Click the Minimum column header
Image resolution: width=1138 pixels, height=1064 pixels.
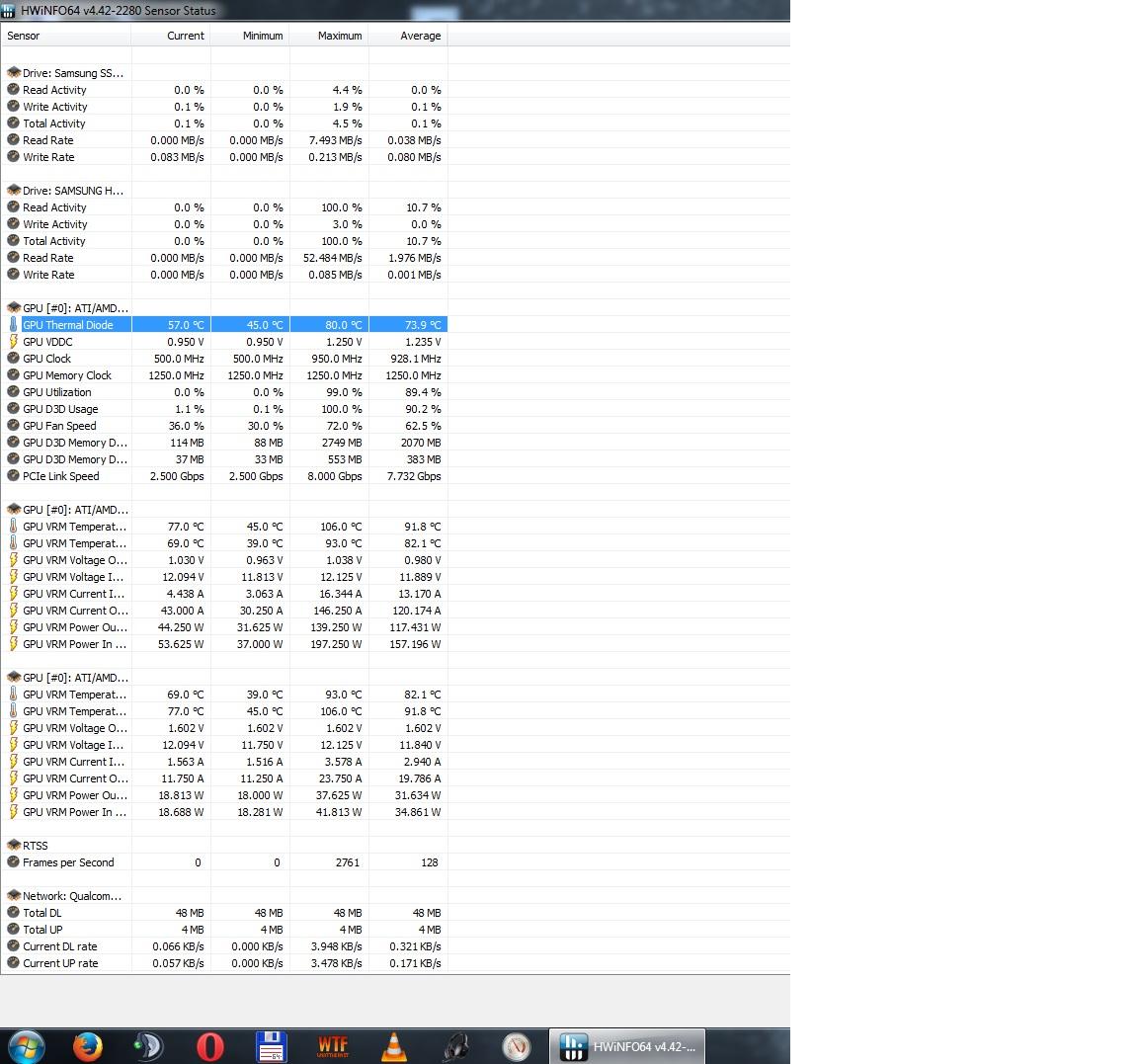coord(250,36)
